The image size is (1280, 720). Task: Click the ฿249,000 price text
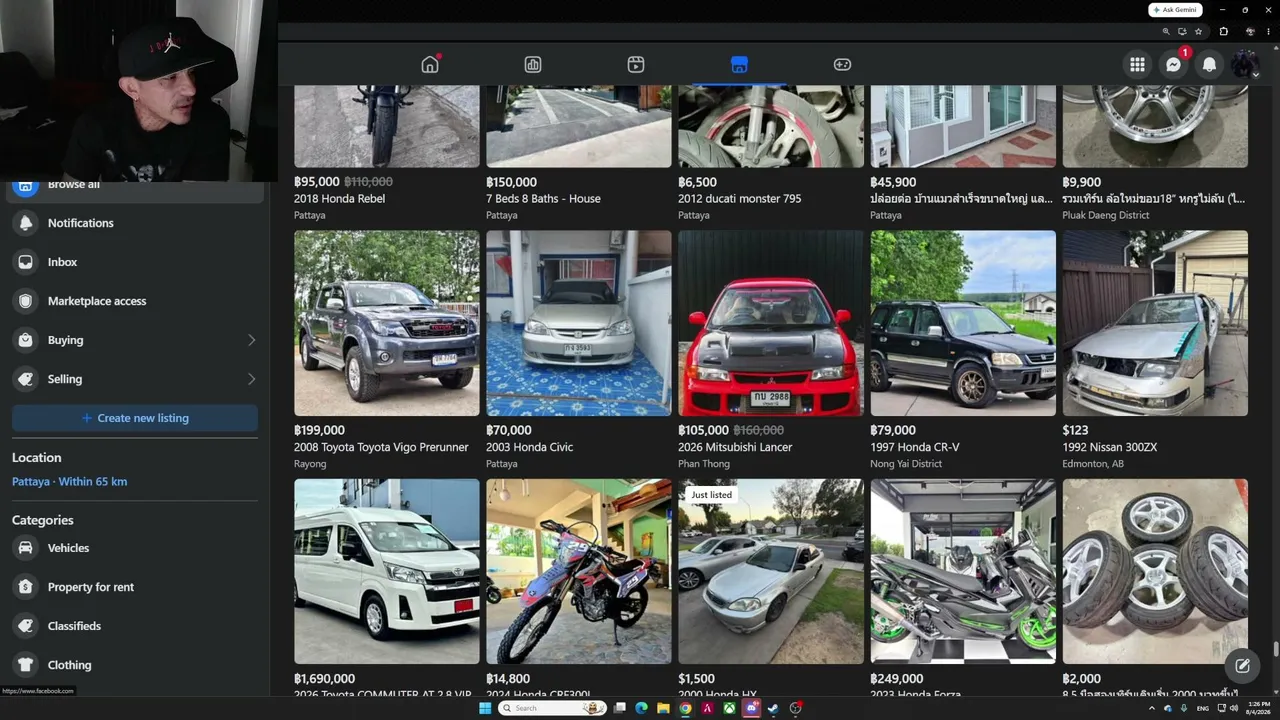click(x=897, y=678)
